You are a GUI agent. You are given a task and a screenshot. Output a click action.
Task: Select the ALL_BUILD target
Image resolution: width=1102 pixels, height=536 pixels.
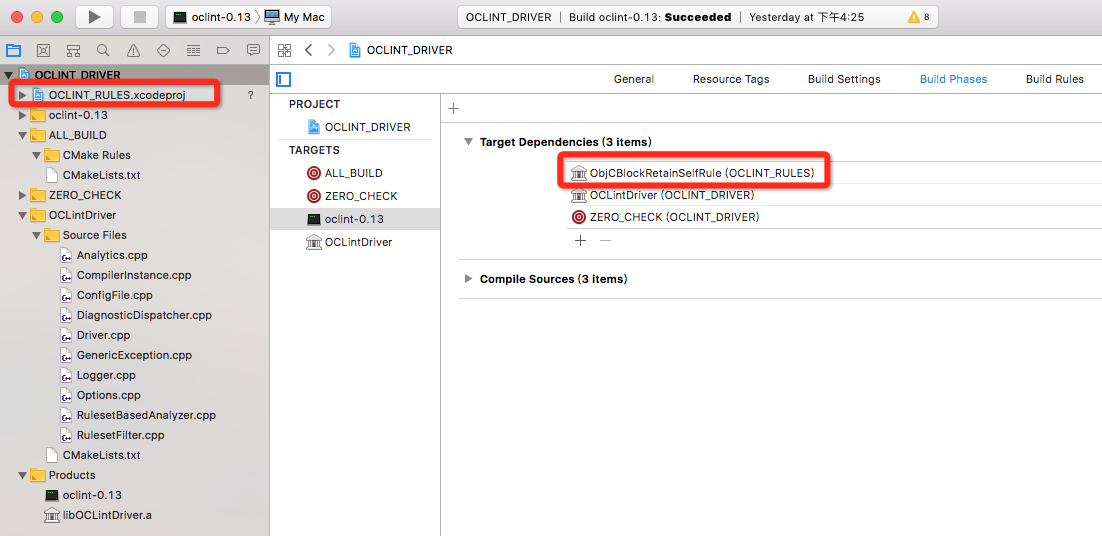point(355,173)
